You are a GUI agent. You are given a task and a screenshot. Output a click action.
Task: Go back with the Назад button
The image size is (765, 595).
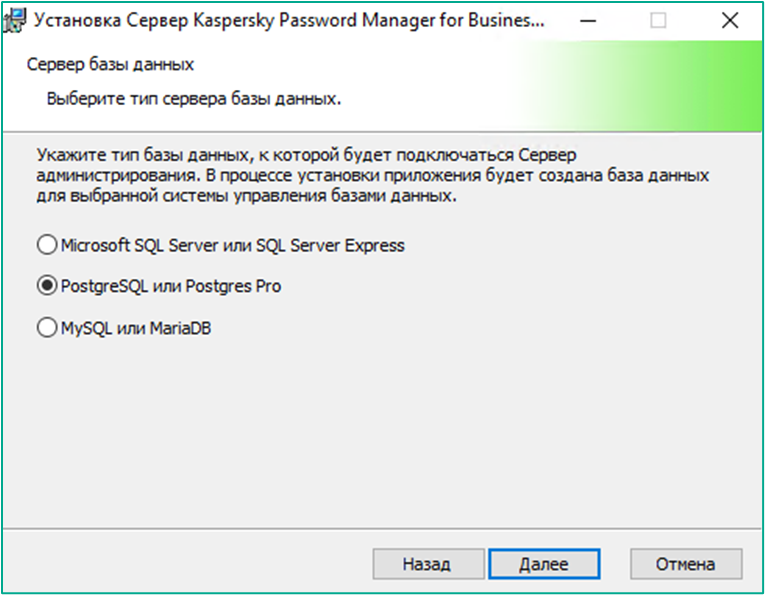coord(428,564)
